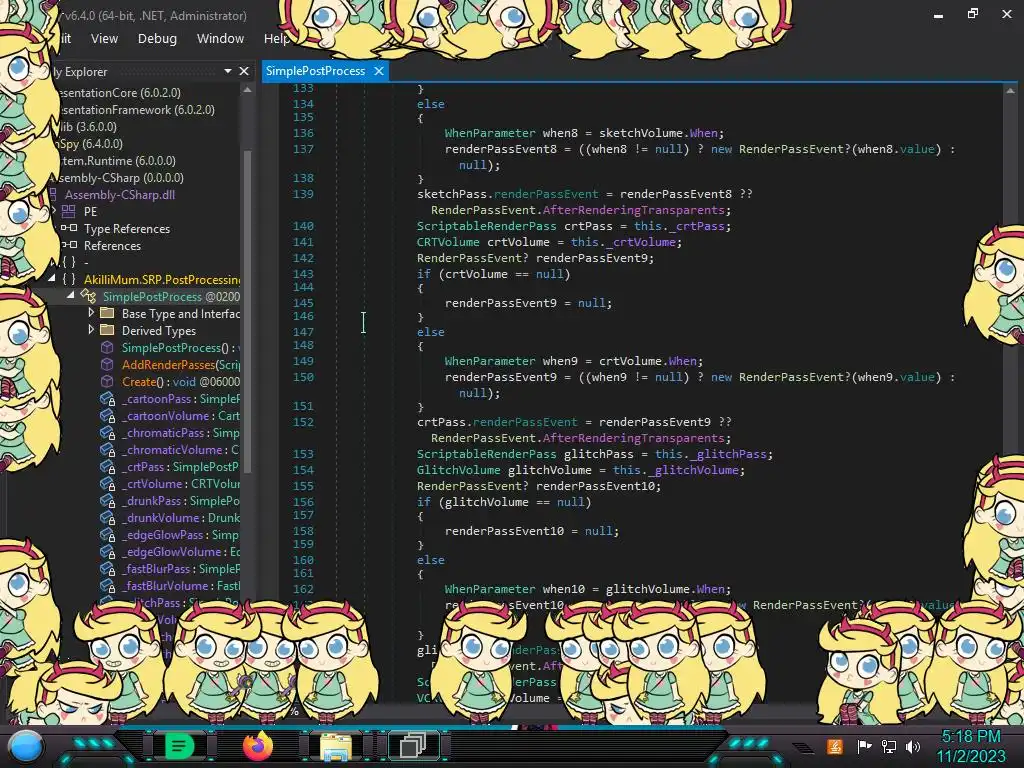Open the View menu
This screenshot has width=1024, height=768.
104,39
